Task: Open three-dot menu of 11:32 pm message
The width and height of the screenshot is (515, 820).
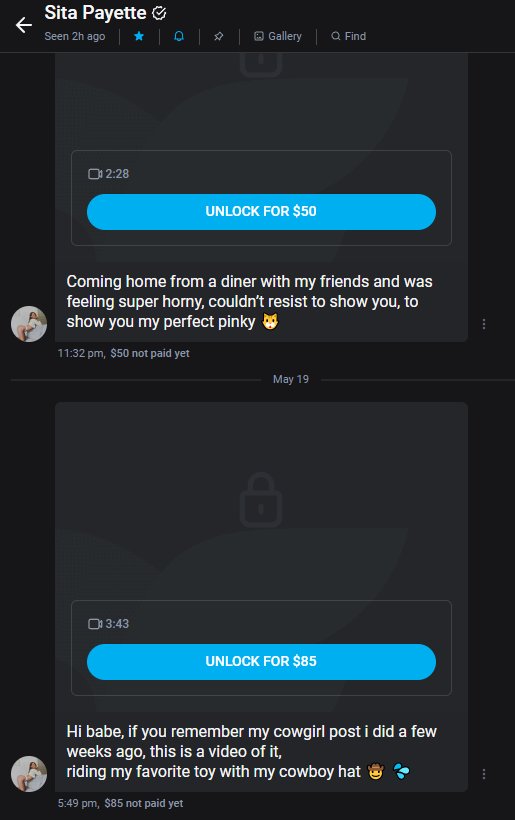Action: point(484,324)
